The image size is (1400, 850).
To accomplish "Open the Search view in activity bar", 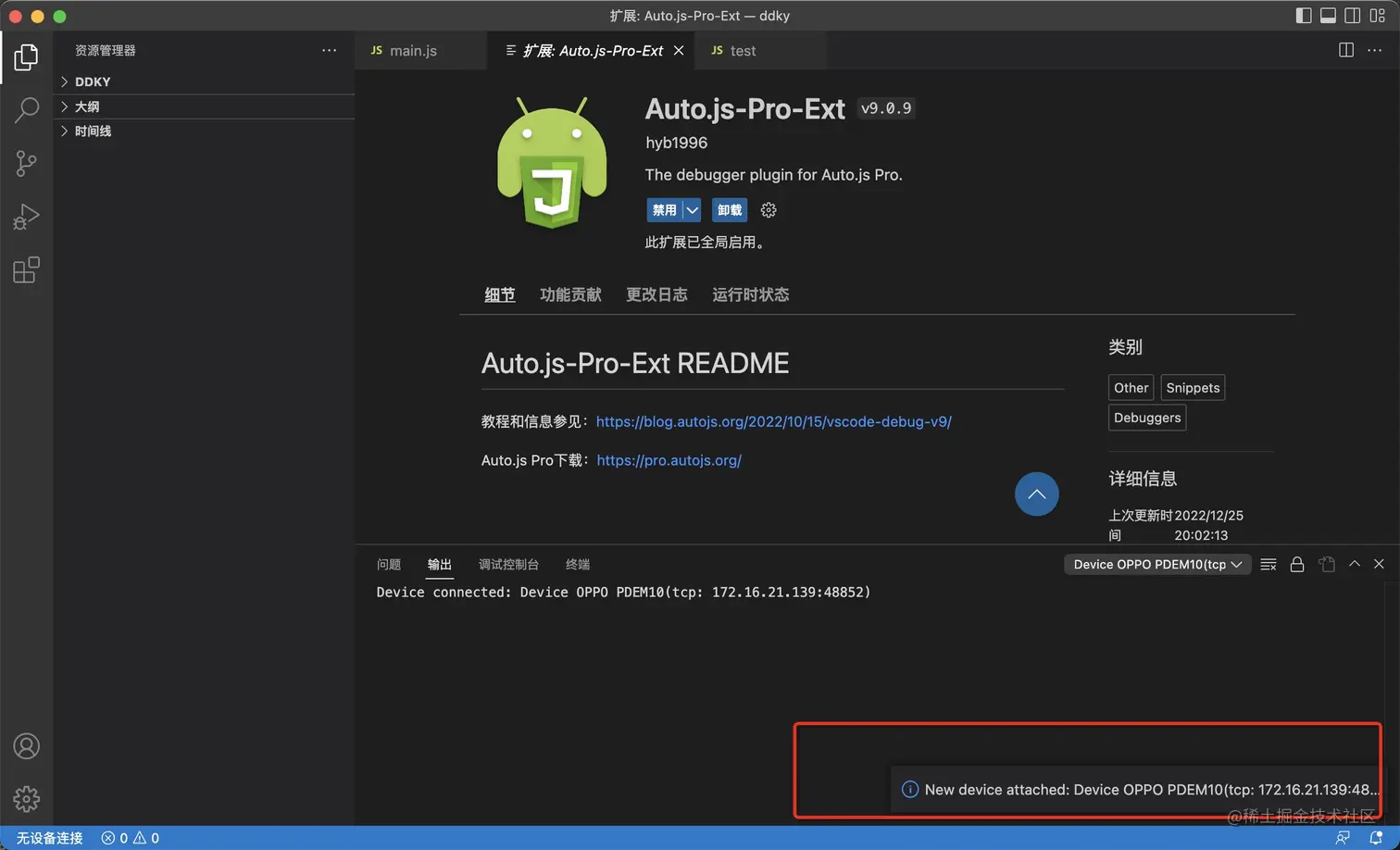I will click(26, 110).
